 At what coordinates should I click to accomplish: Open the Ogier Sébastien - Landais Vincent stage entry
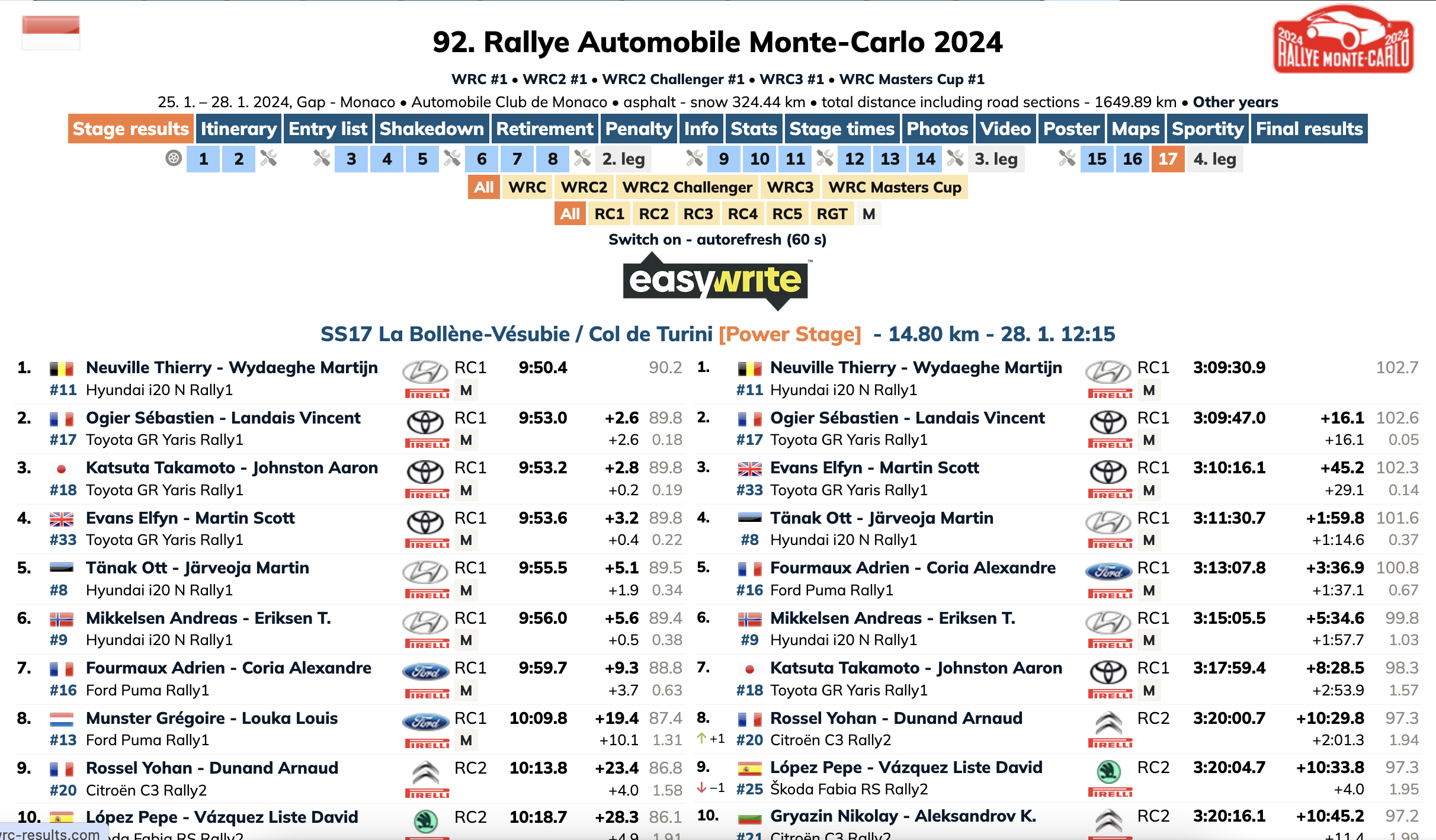[x=223, y=418]
